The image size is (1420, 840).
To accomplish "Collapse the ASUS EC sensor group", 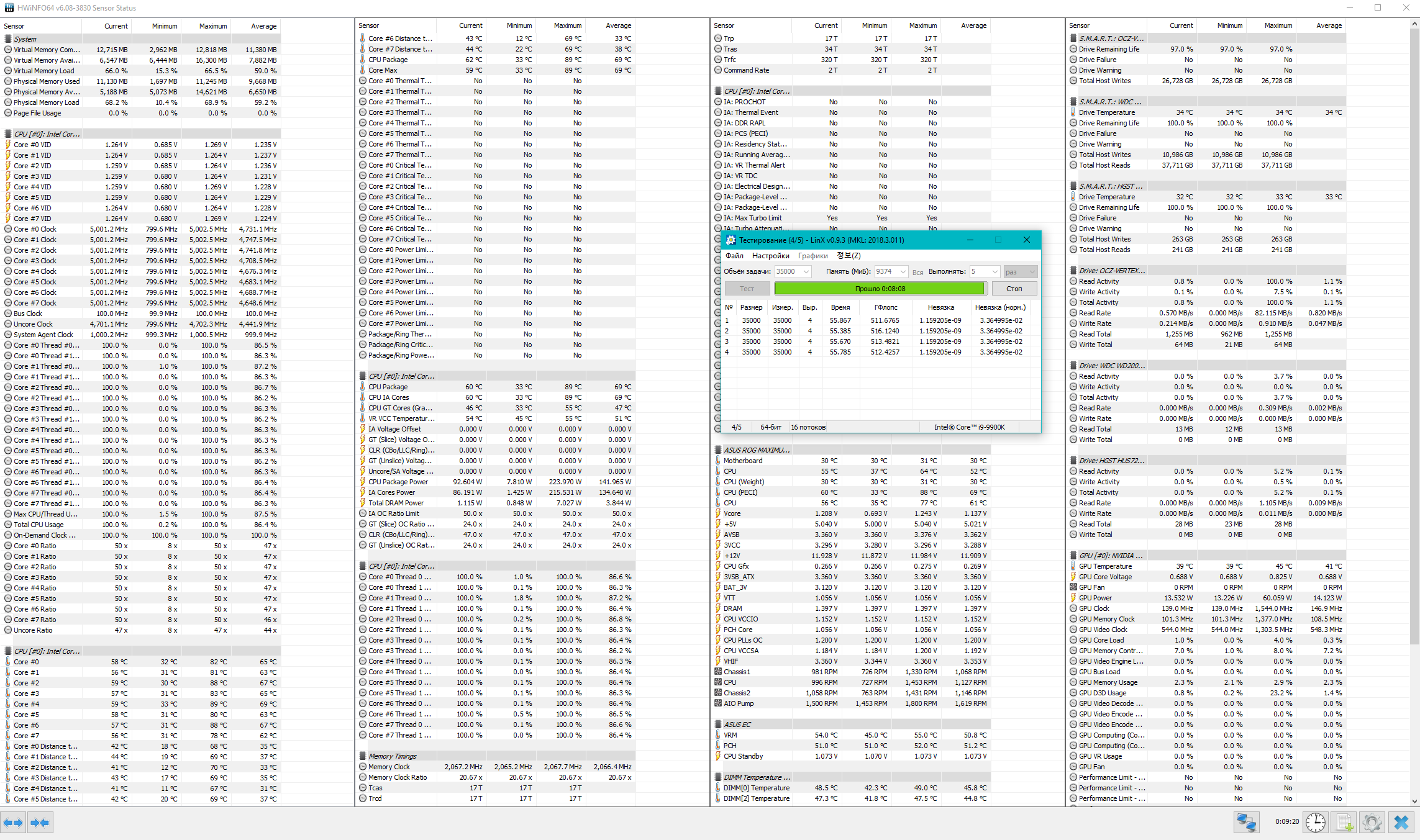I will point(737,725).
